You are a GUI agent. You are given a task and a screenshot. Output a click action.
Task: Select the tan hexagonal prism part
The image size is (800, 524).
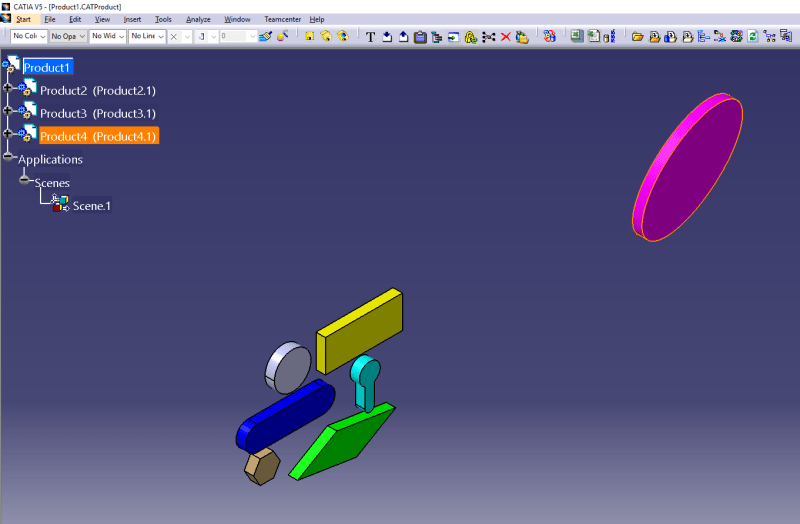click(262, 466)
